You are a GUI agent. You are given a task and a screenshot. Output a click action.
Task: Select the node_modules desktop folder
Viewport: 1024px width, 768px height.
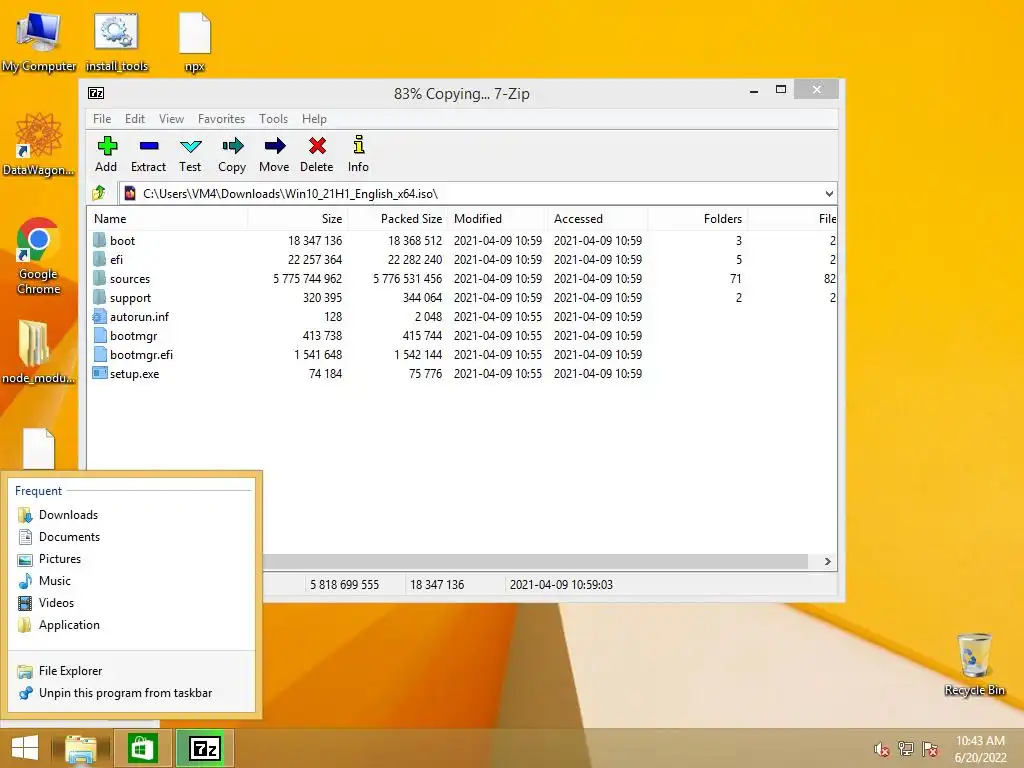[38, 351]
